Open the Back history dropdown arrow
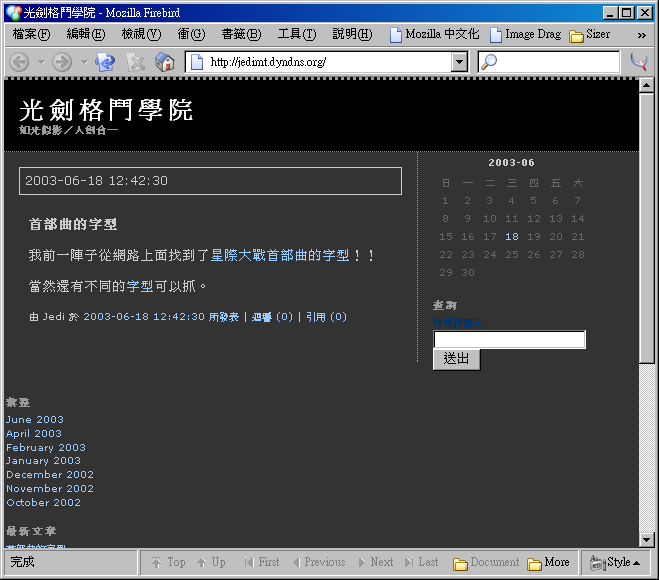 pos(41,62)
